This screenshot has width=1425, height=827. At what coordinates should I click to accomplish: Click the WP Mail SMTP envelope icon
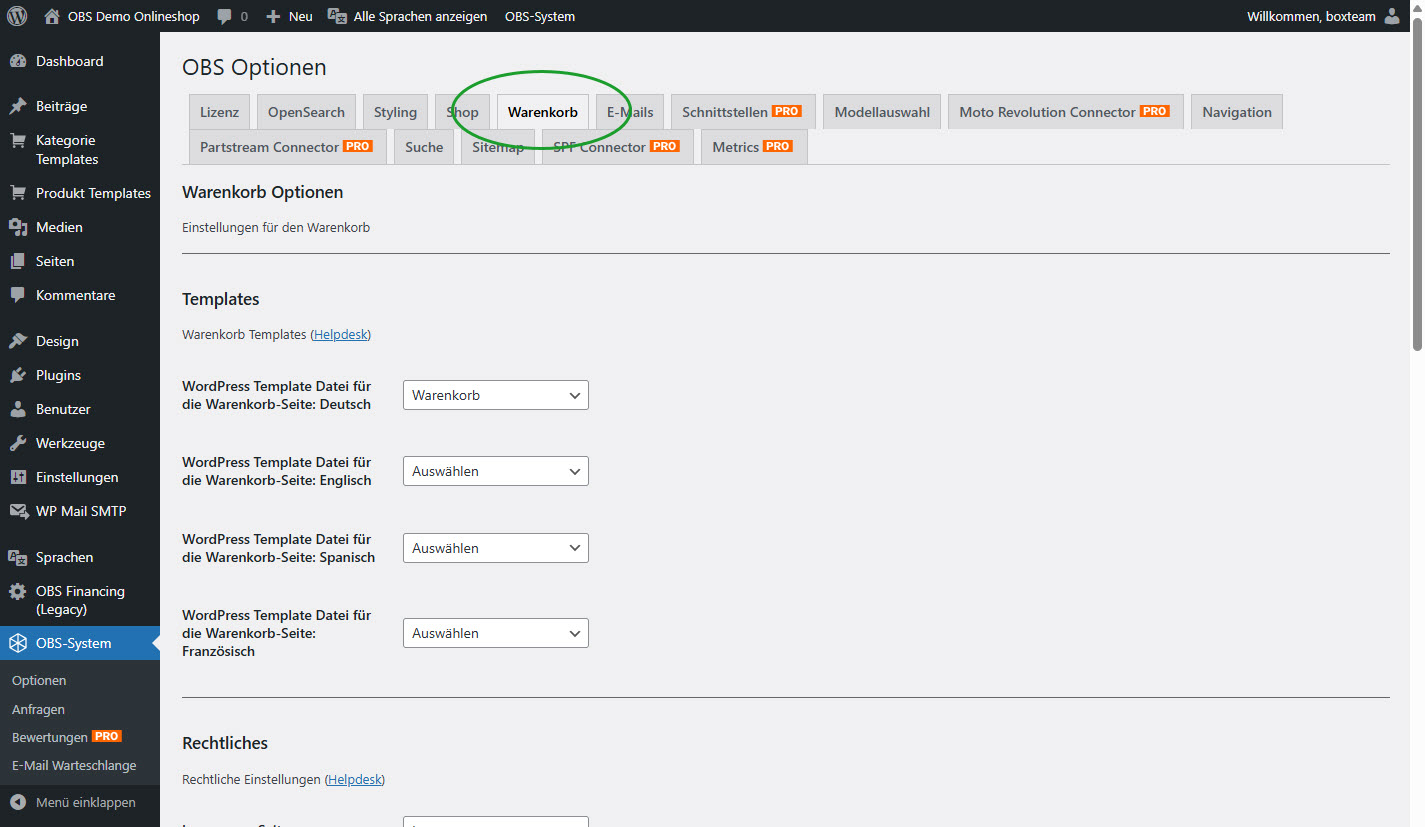coord(18,511)
